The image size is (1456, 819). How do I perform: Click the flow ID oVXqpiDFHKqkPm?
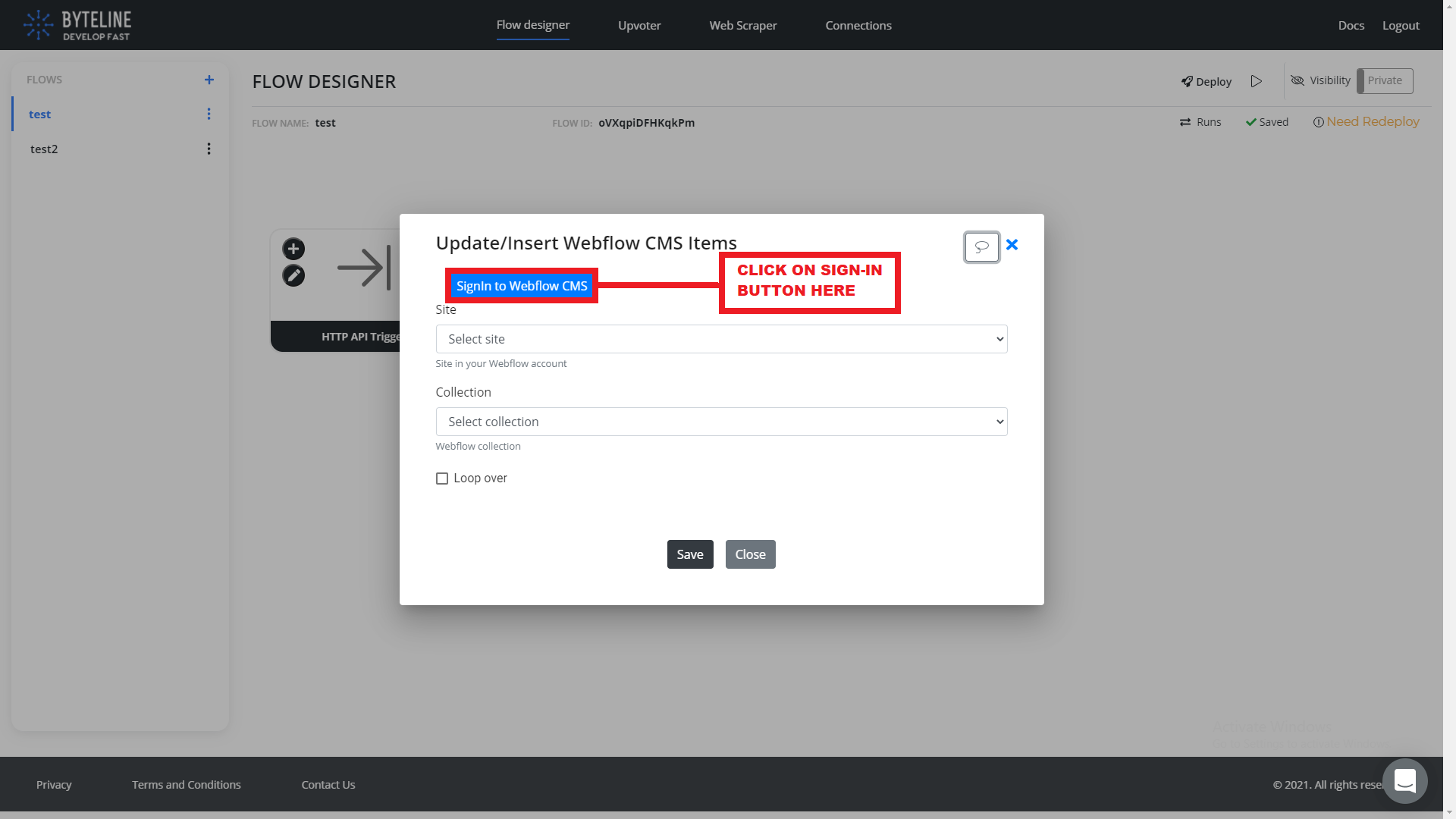point(646,123)
